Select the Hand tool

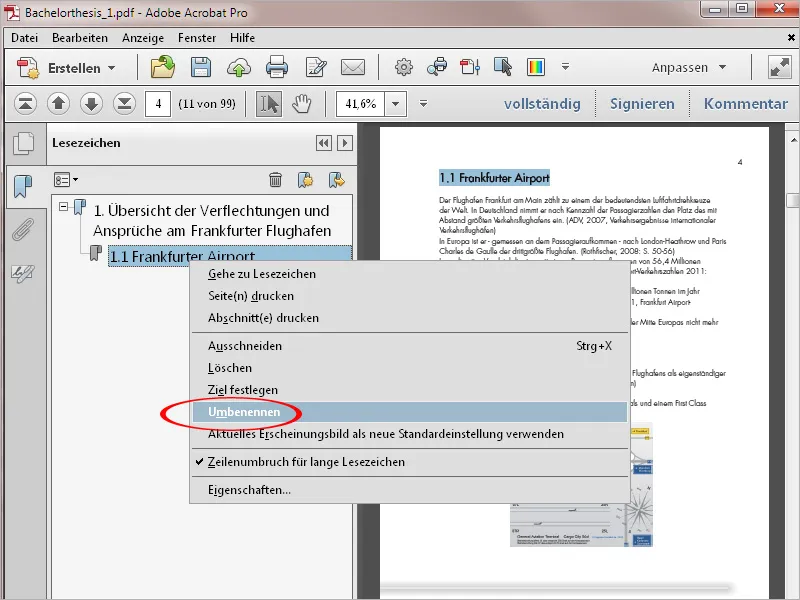[301, 103]
